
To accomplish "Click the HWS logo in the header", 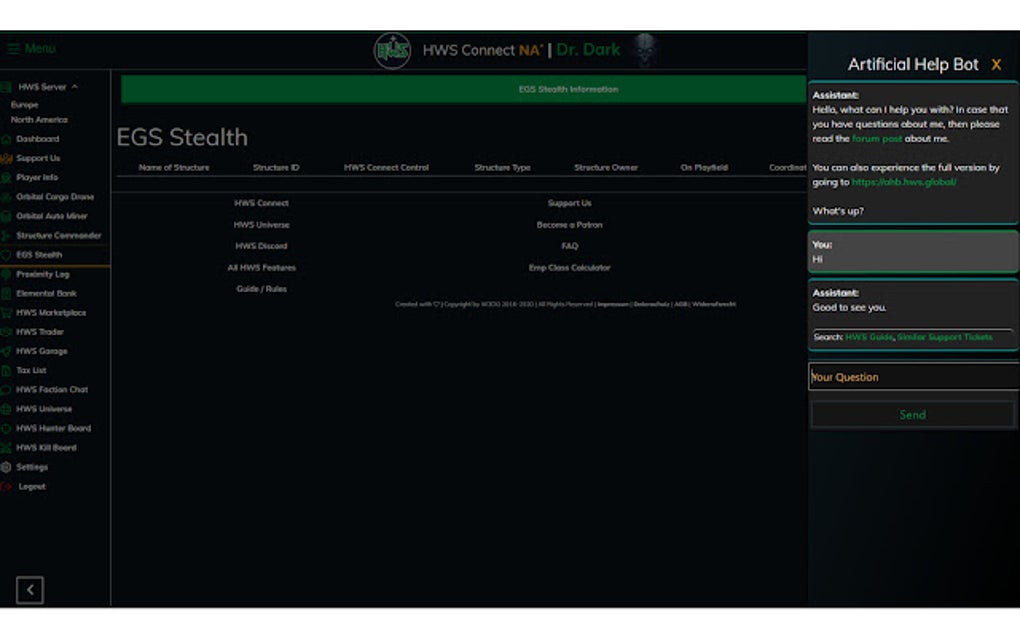I will pos(393,49).
